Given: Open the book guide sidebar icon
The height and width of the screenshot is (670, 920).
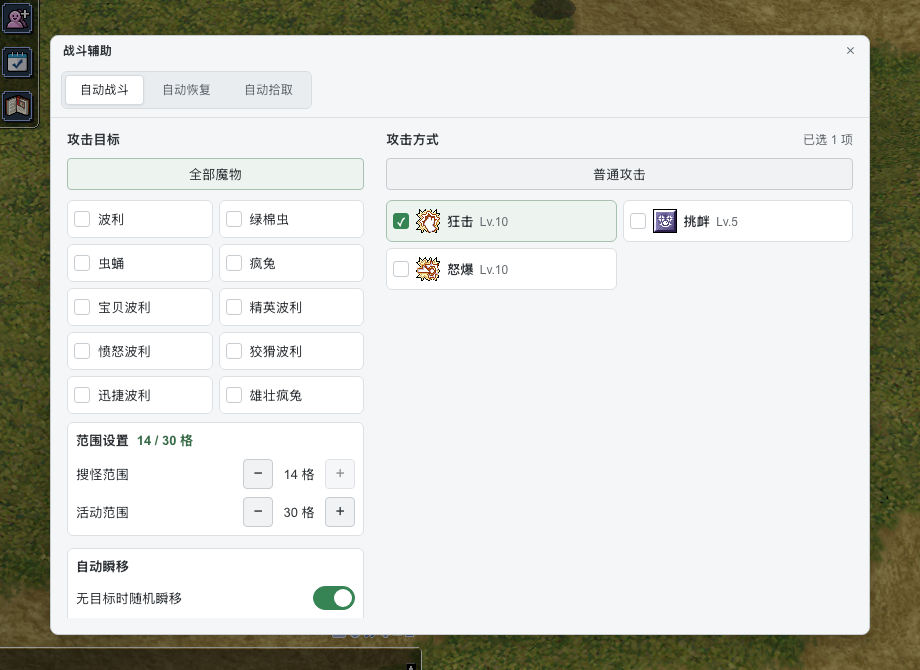Looking at the screenshot, I should 17,106.
